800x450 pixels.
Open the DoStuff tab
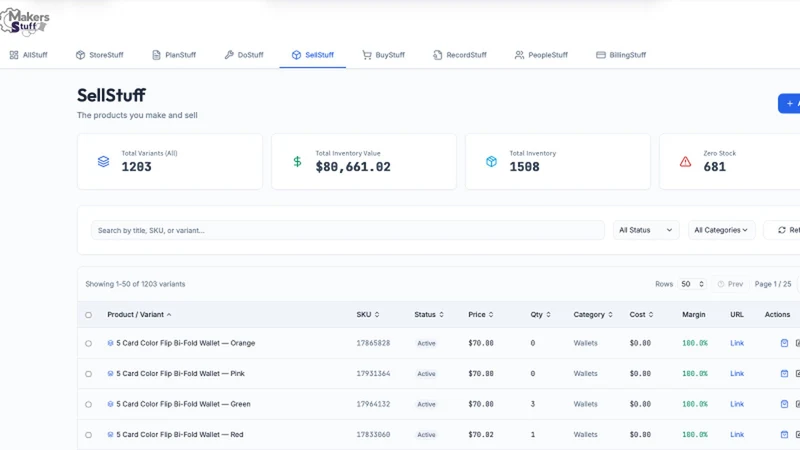[244, 55]
